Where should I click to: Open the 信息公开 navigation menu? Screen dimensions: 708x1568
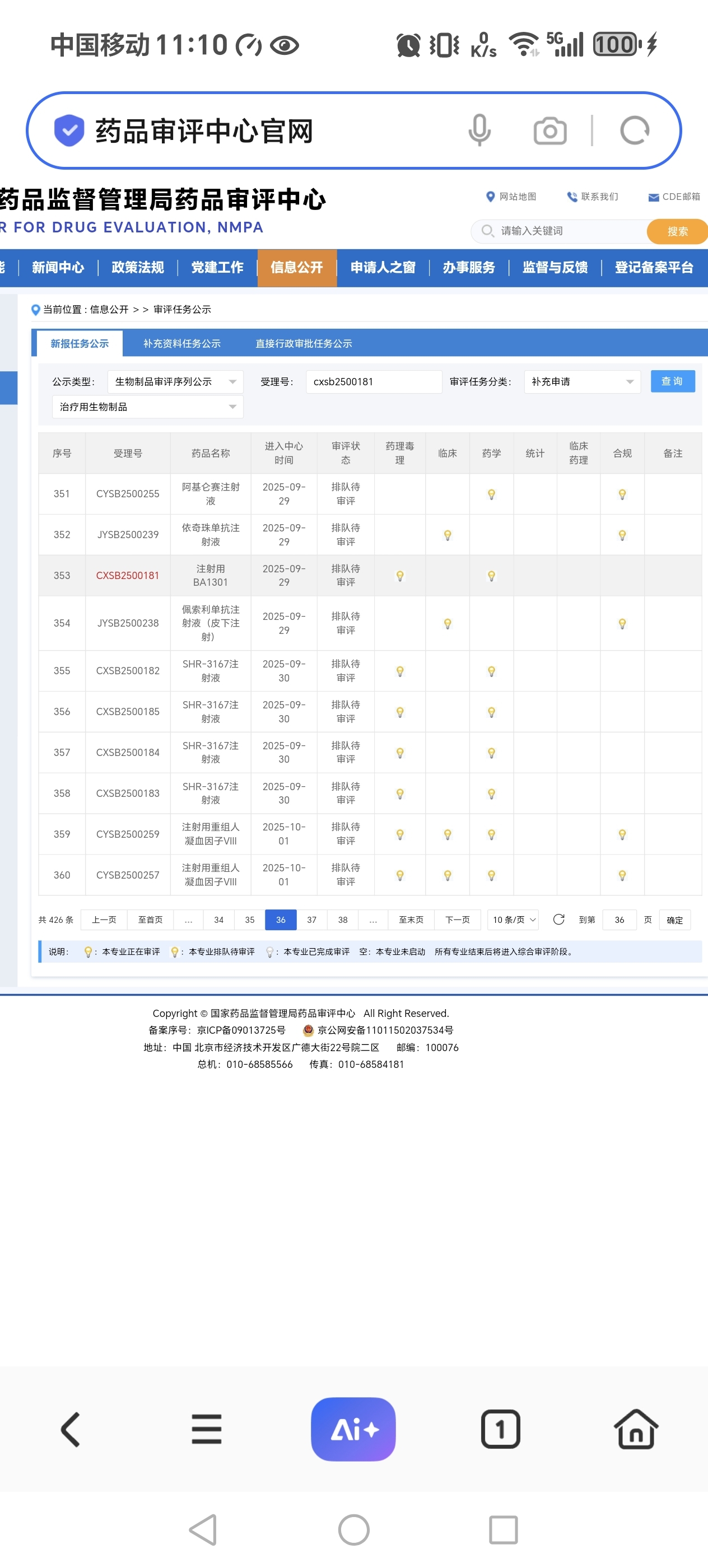[296, 267]
